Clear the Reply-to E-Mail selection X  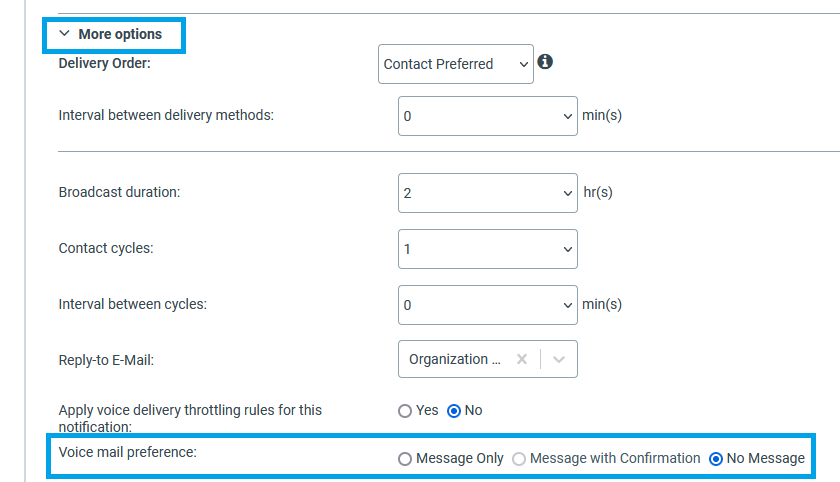(521, 359)
